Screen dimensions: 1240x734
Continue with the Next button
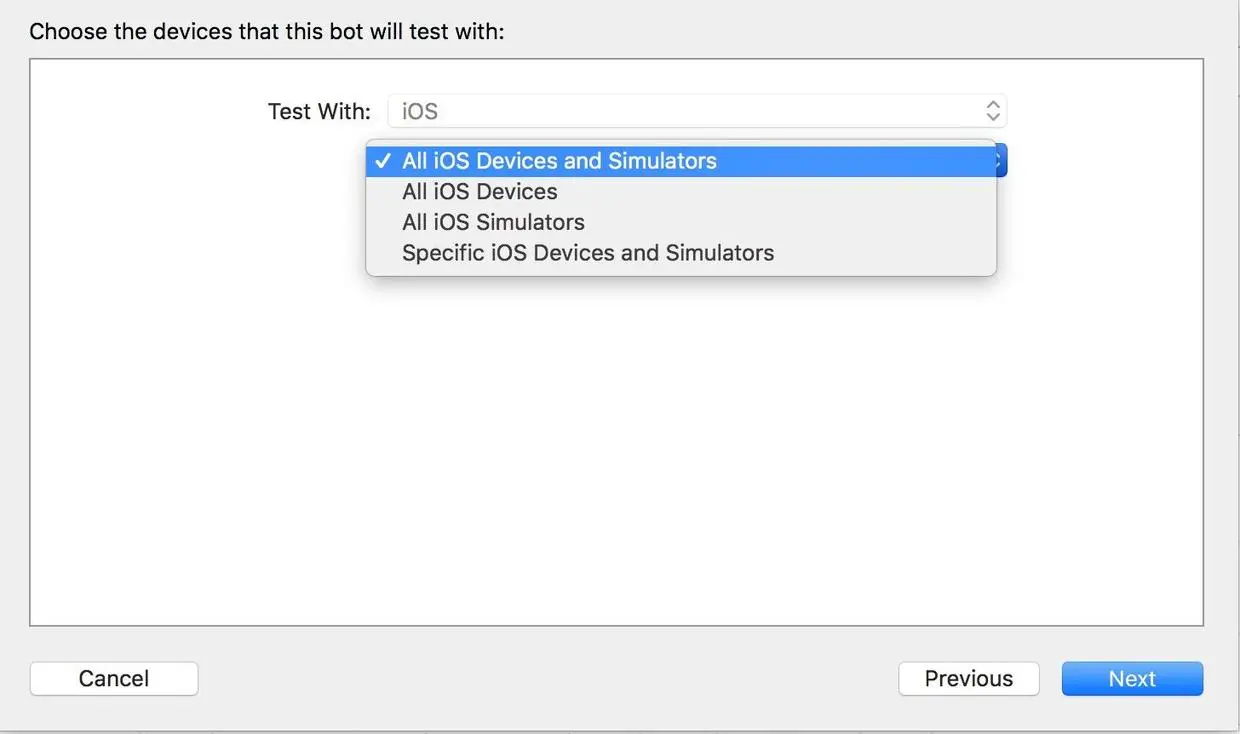tap(1132, 678)
